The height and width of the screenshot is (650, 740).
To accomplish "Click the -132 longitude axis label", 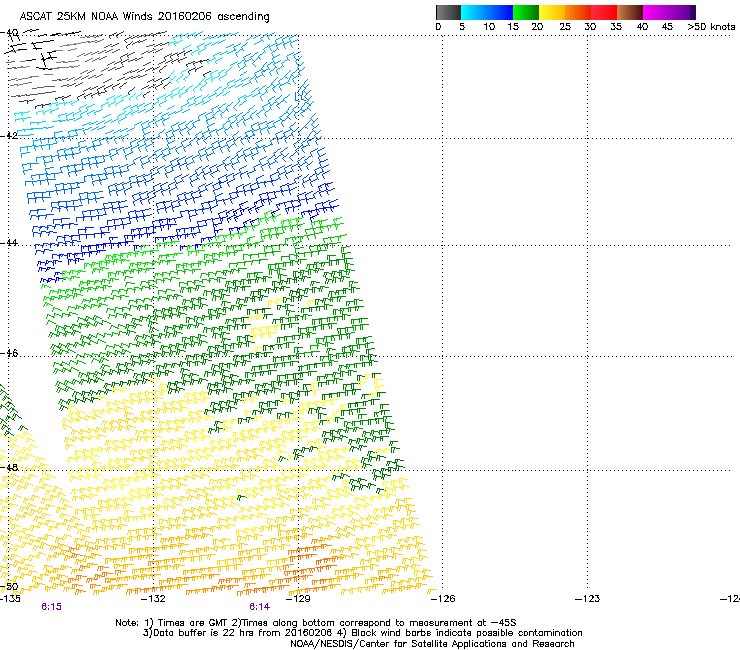I will point(153,599).
